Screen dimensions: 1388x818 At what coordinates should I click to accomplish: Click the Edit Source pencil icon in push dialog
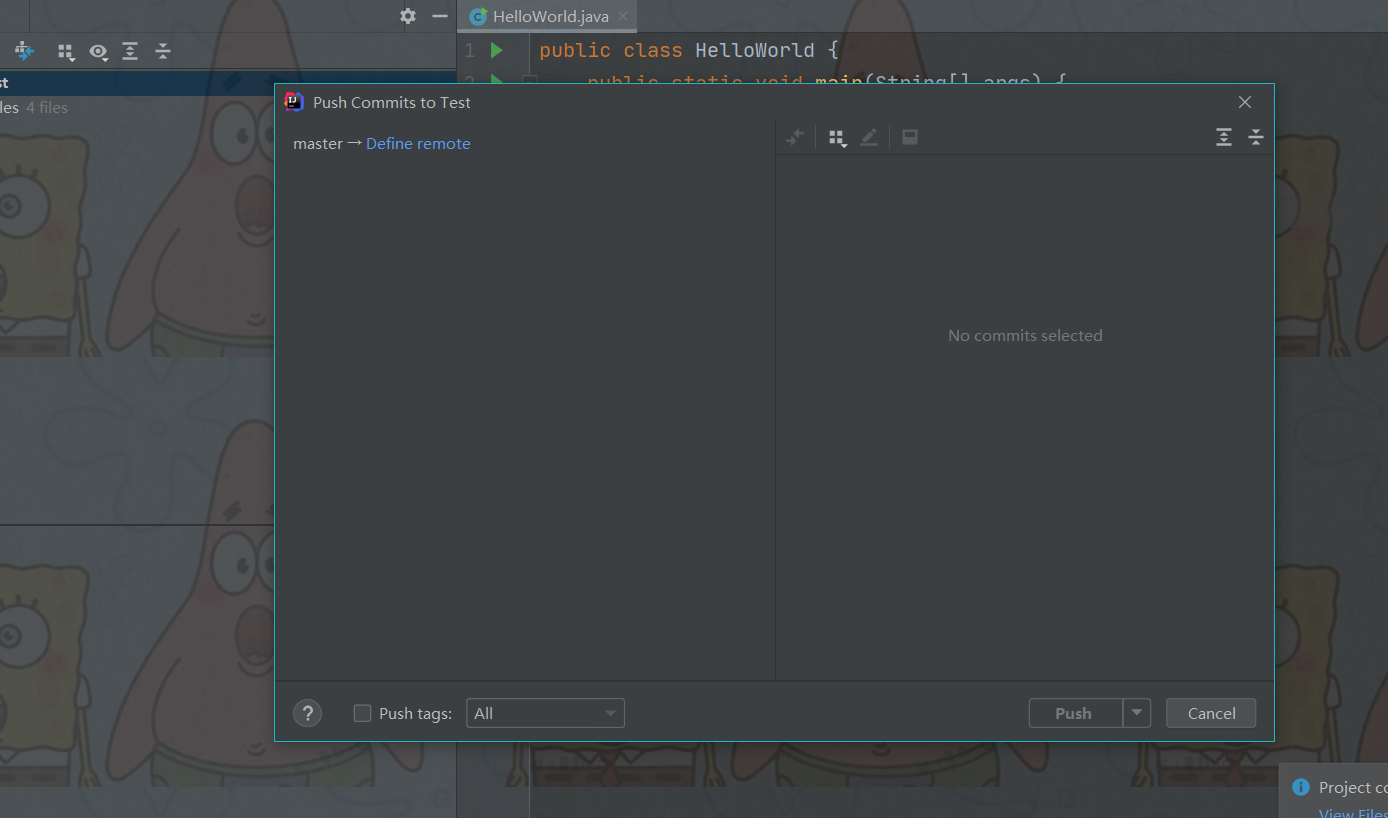[x=869, y=137]
